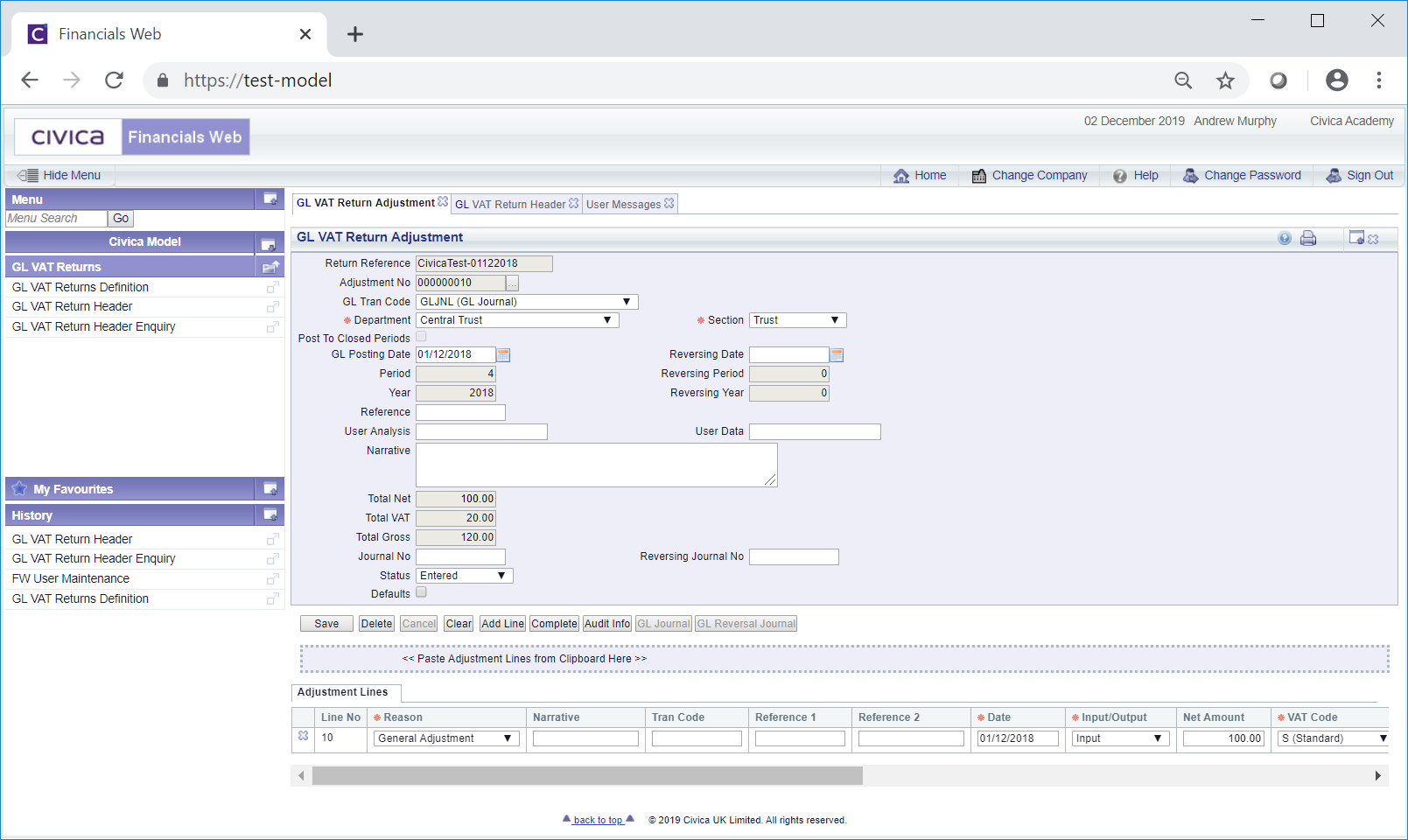Screen dimensions: 1408x840
Task: Click the Clear button
Action: [459, 624]
